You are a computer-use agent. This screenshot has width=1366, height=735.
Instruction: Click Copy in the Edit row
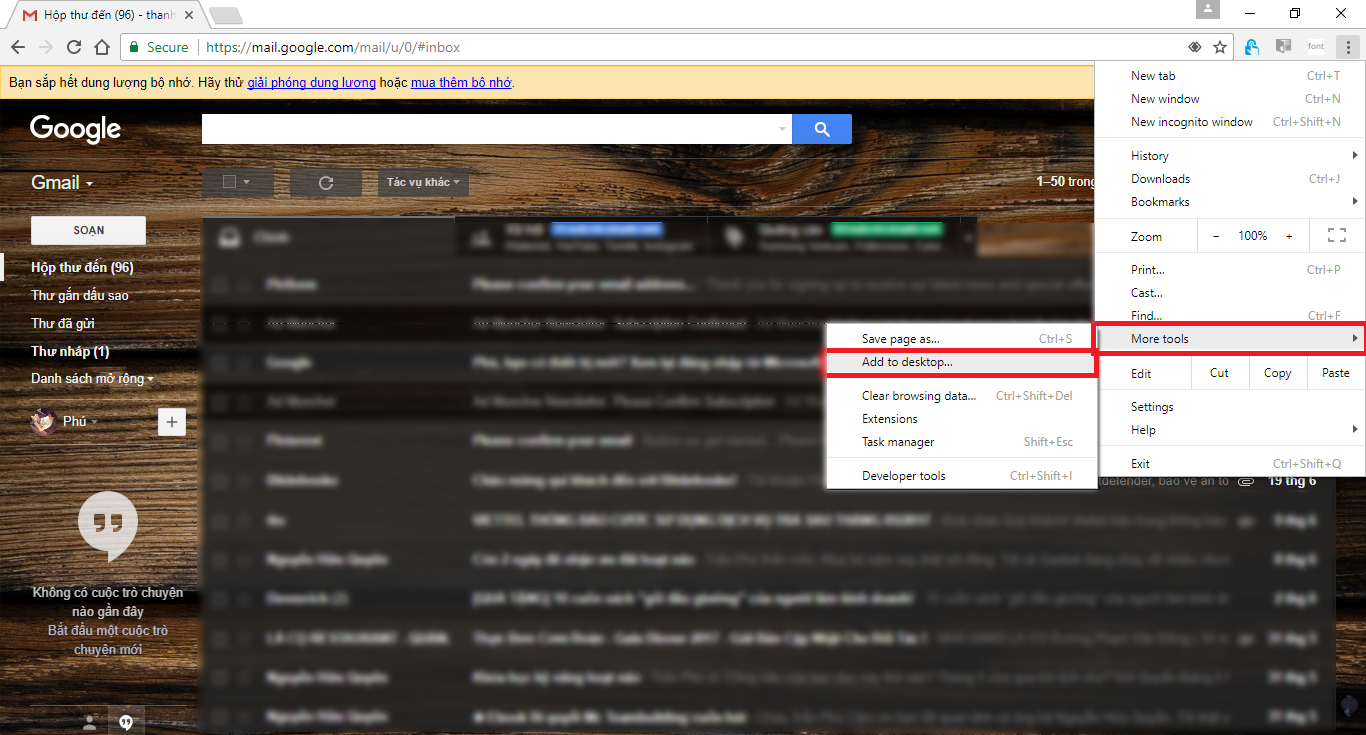(x=1277, y=373)
